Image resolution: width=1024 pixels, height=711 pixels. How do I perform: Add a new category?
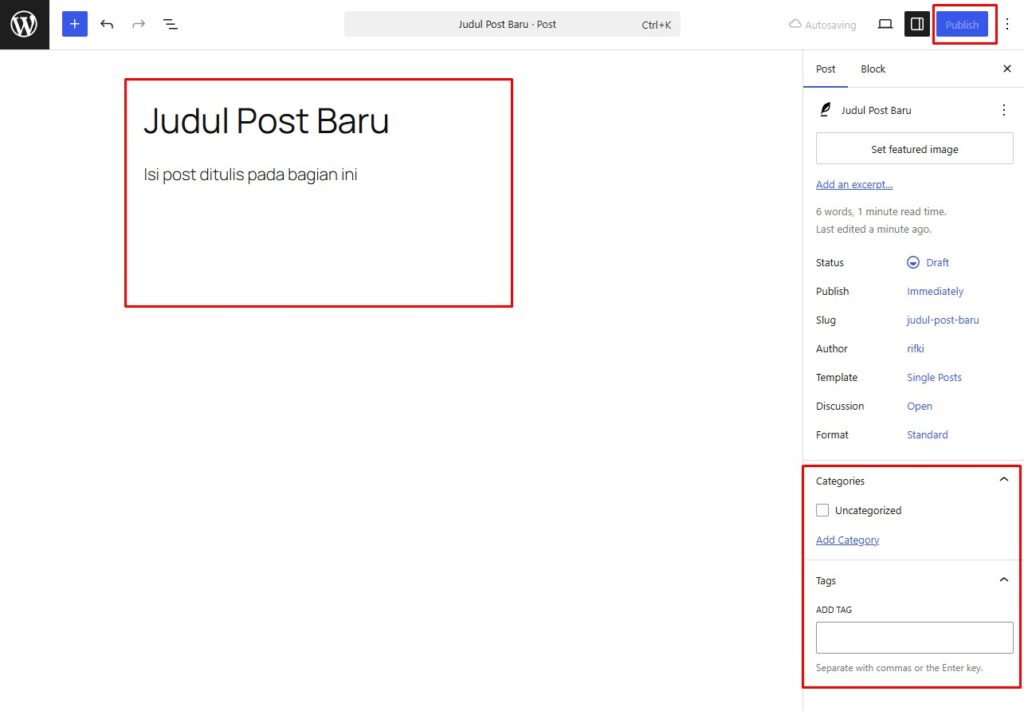coord(847,540)
